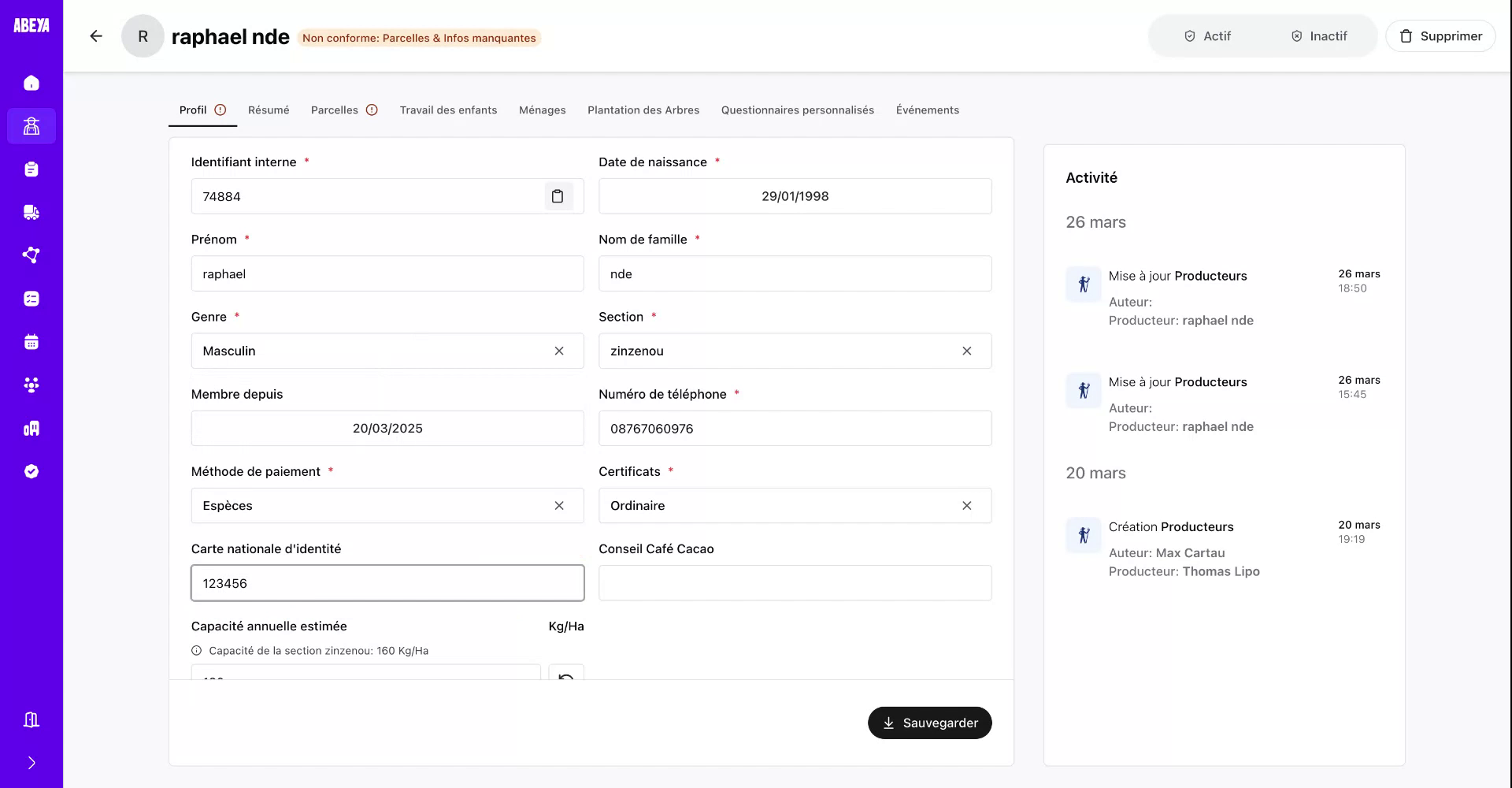Viewport: 1512px width, 788px height.
Task: Select the checklist sidebar icon
Action: tap(31, 298)
